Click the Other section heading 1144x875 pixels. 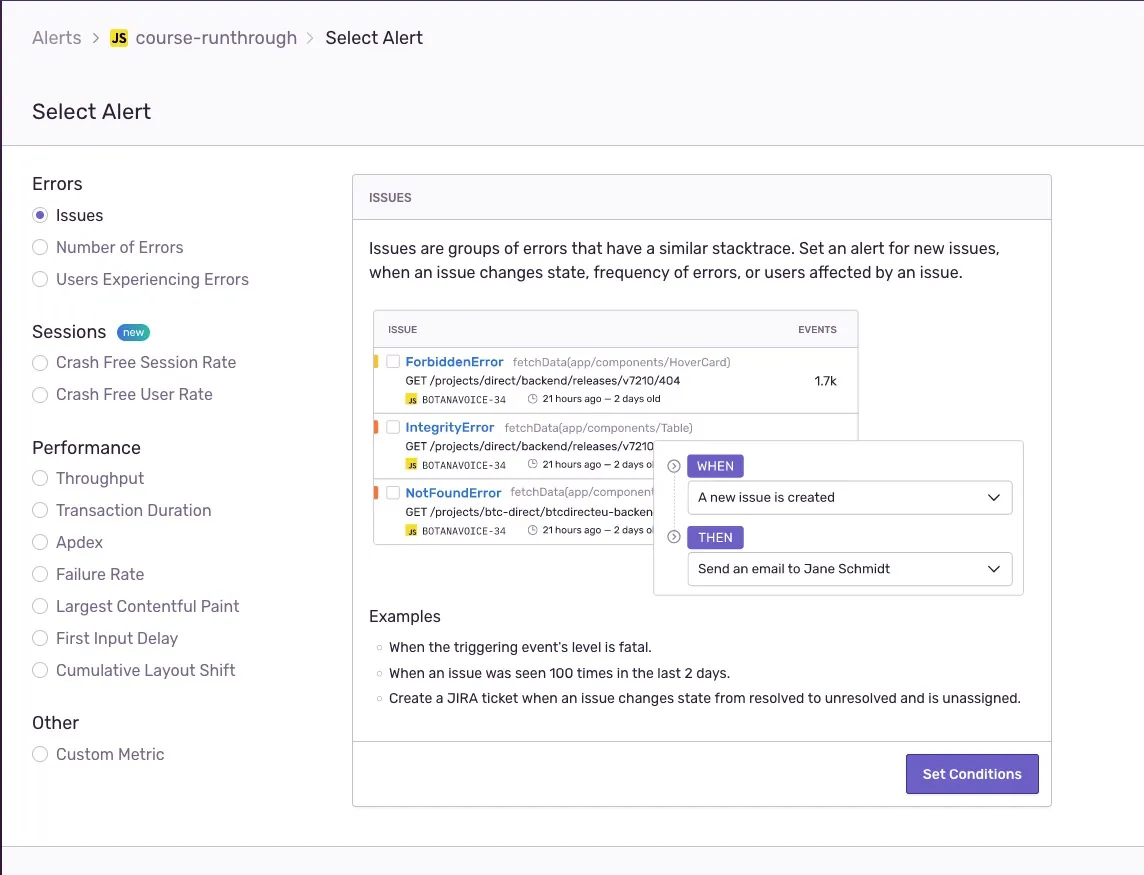pyautogui.click(x=55, y=723)
